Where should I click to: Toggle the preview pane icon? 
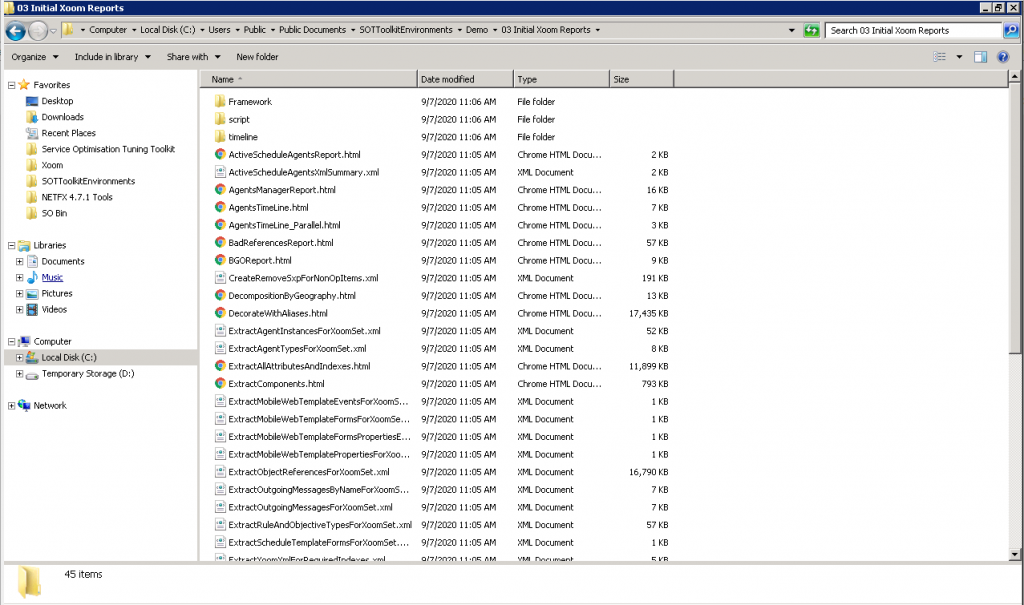980,57
